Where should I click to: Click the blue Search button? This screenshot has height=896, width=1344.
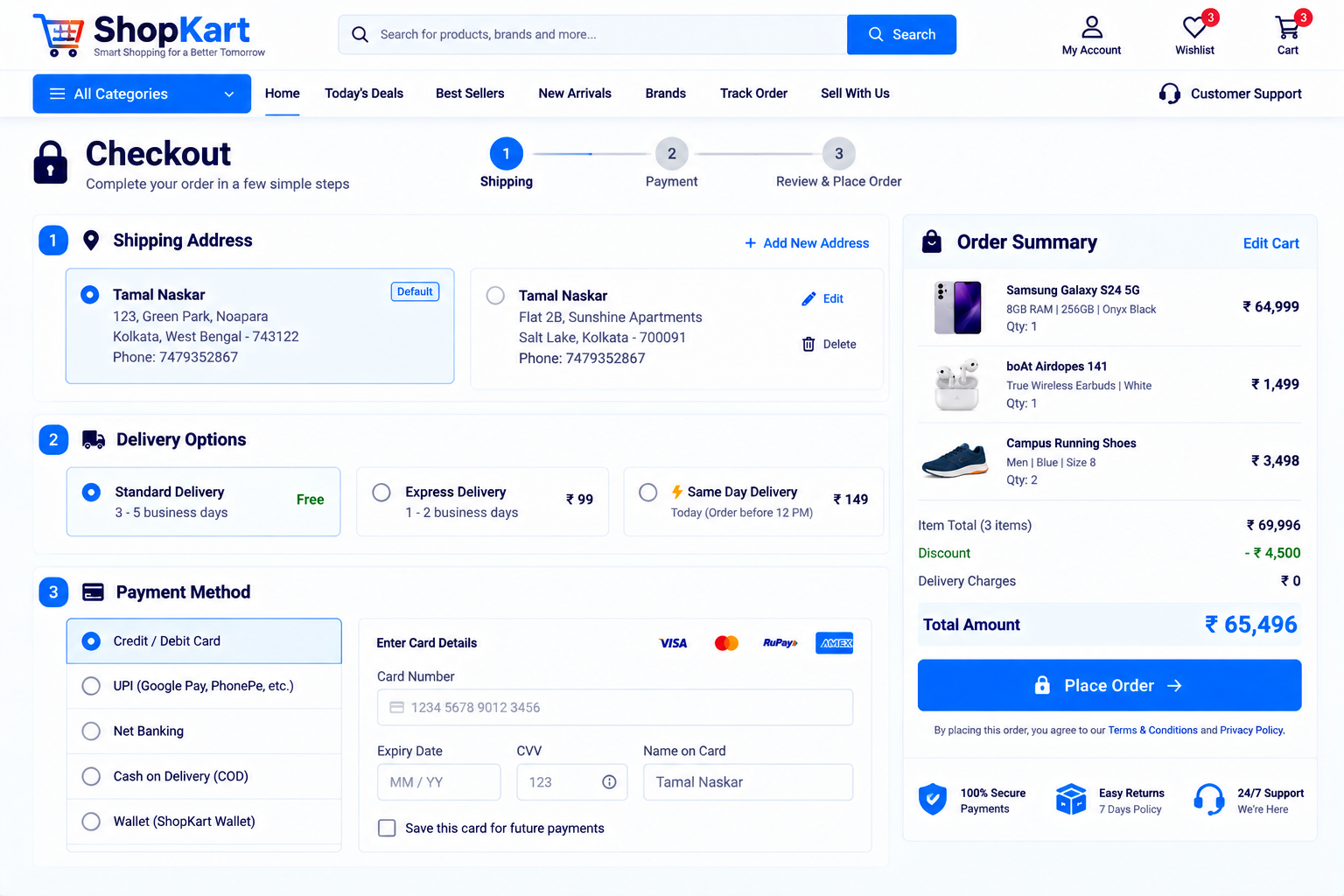click(901, 34)
